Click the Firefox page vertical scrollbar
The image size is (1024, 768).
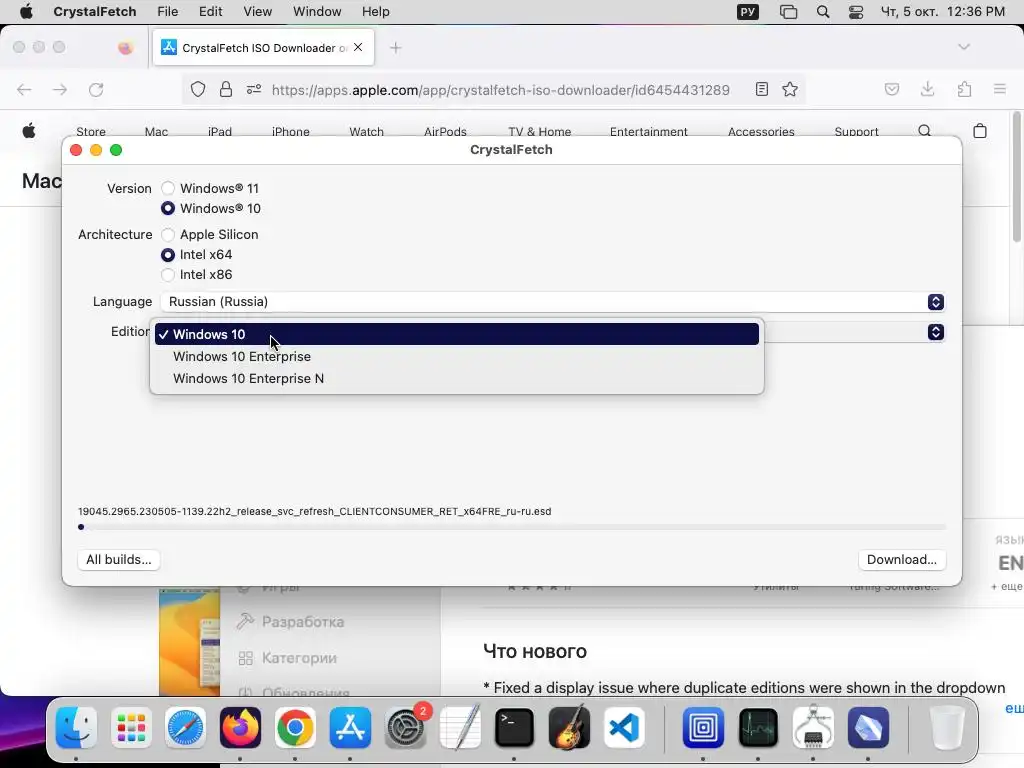point(1017,178)
